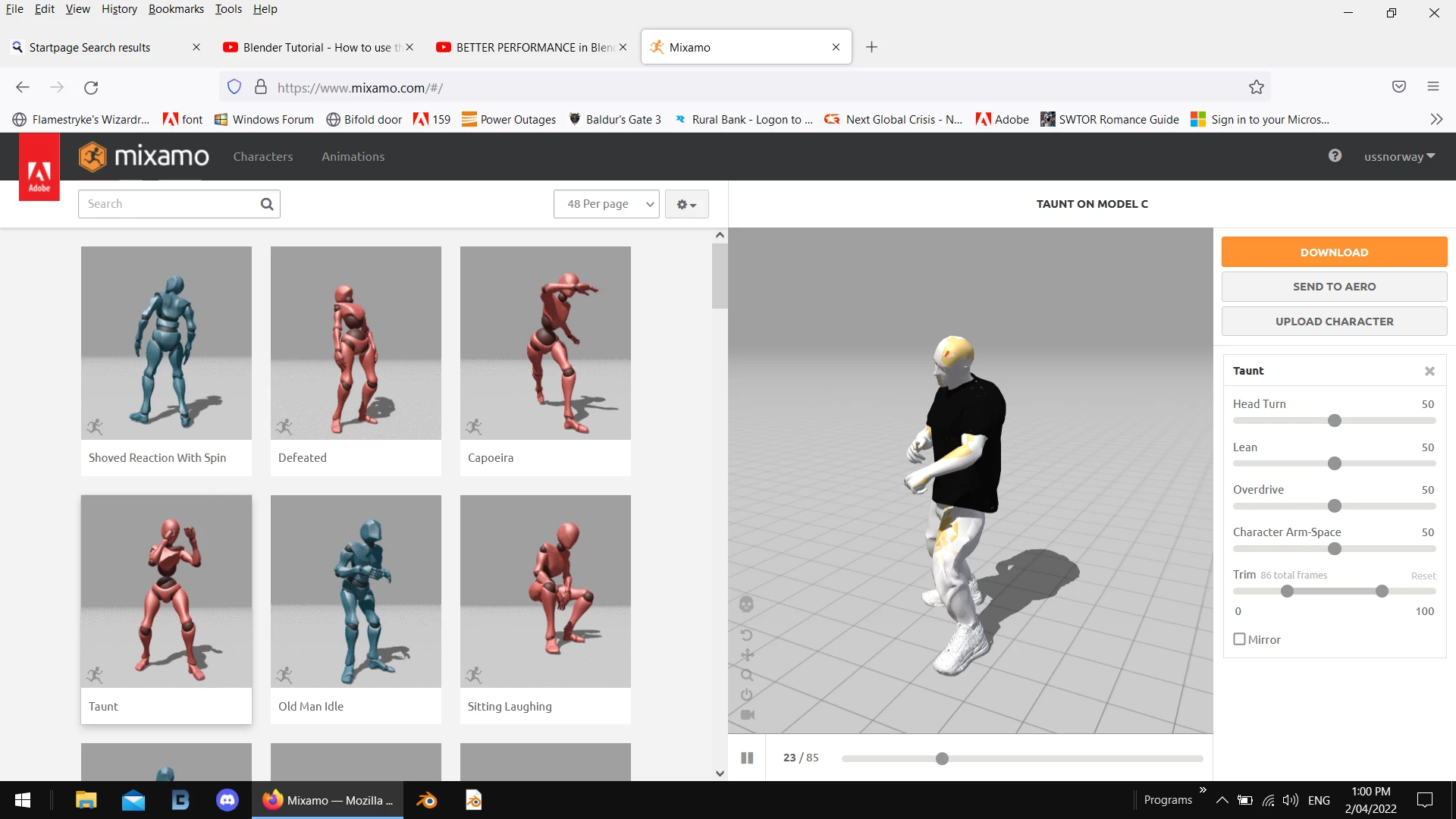
Task: Open the 48 Per page dropdown
Action: pyautogui.click(x=607, y=204)
